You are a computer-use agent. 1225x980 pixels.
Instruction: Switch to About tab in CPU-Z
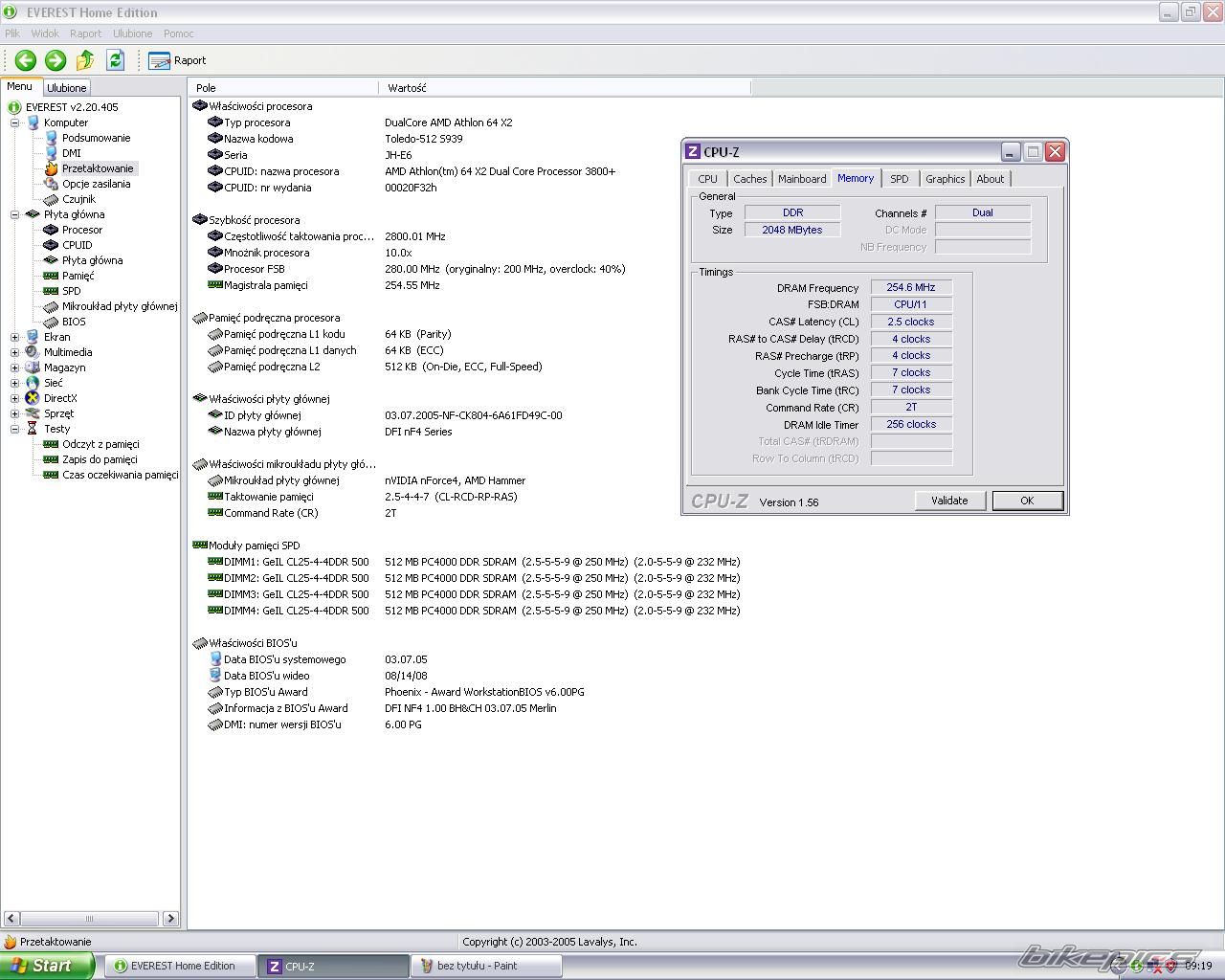point(991,179)
